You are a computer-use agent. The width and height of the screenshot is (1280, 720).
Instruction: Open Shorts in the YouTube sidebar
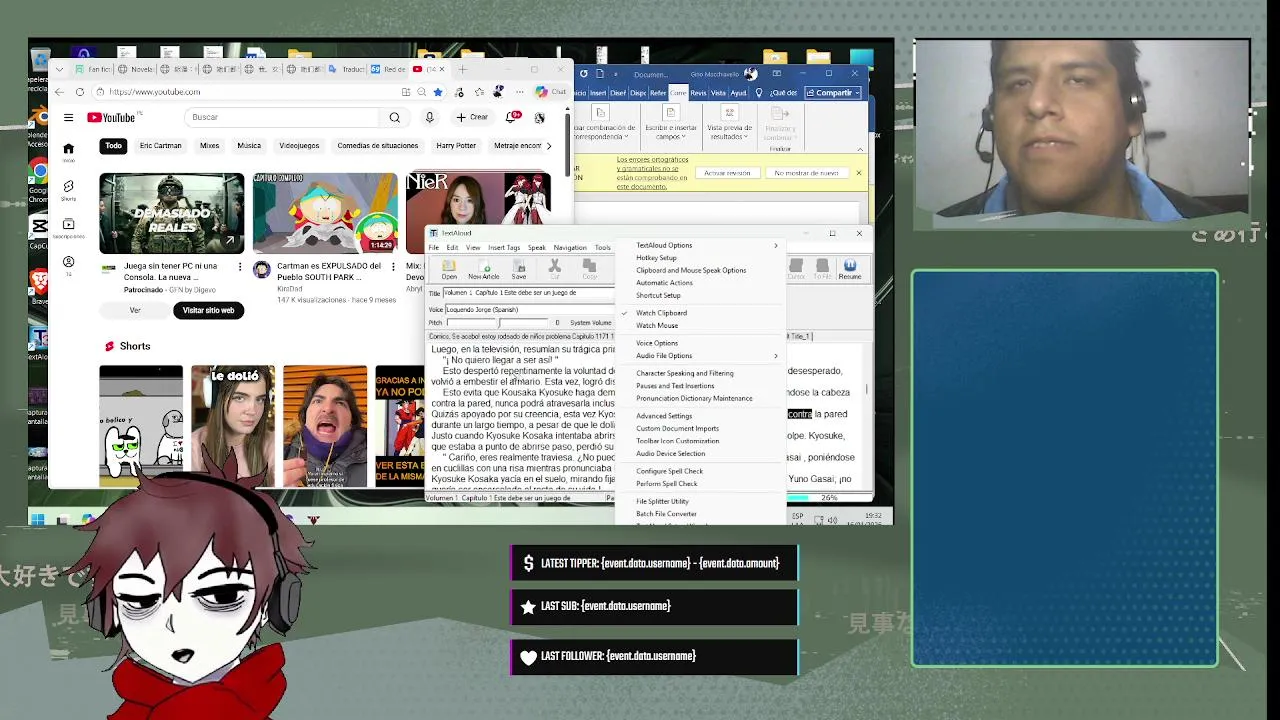click(68, 189)
